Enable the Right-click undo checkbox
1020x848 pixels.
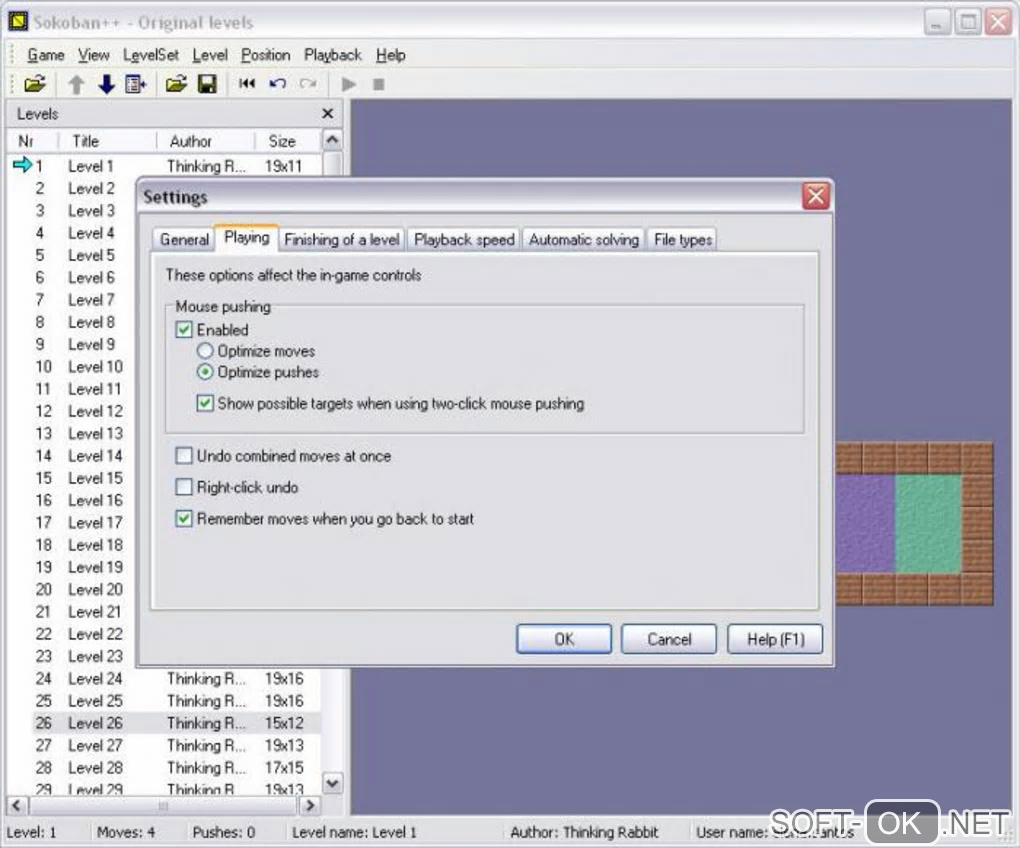[x=184, y=486]
